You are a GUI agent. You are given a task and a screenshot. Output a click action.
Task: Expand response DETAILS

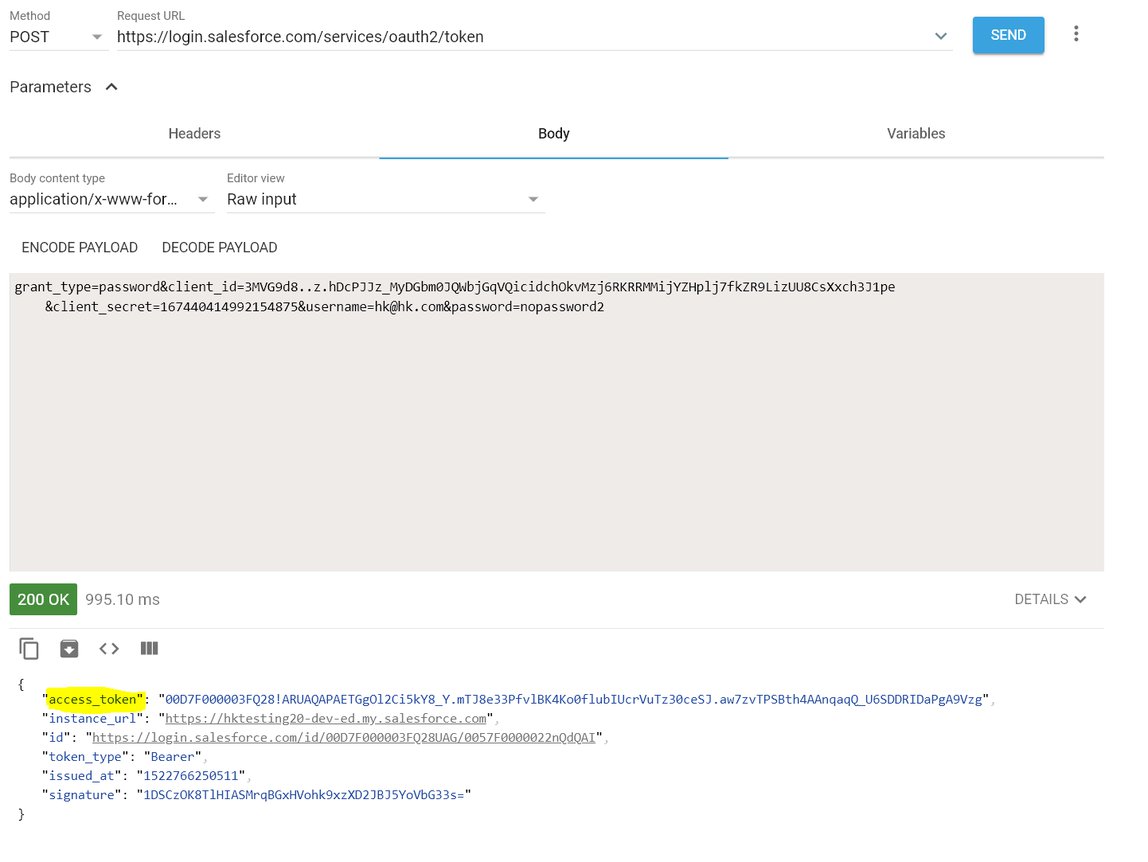(x=1050, y=599)
